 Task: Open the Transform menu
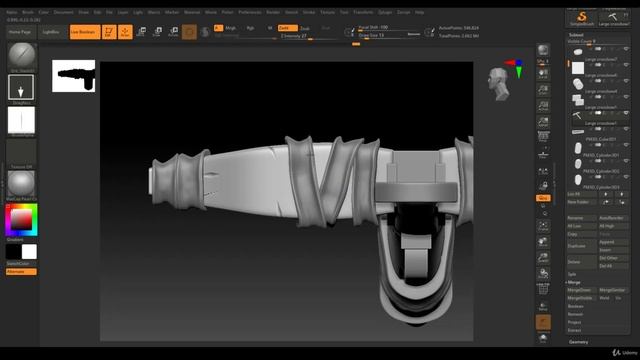coord(363,12)
